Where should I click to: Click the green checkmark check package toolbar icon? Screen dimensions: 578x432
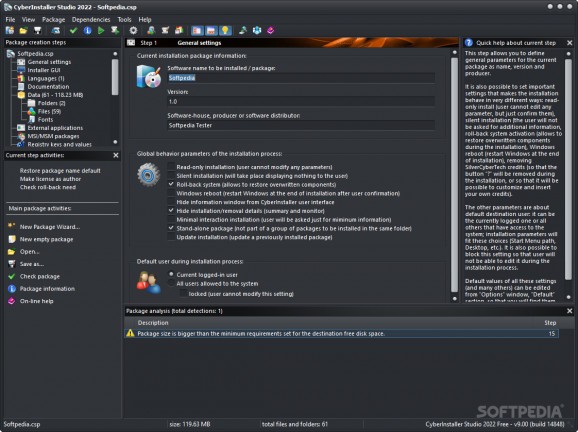point(73,31)
